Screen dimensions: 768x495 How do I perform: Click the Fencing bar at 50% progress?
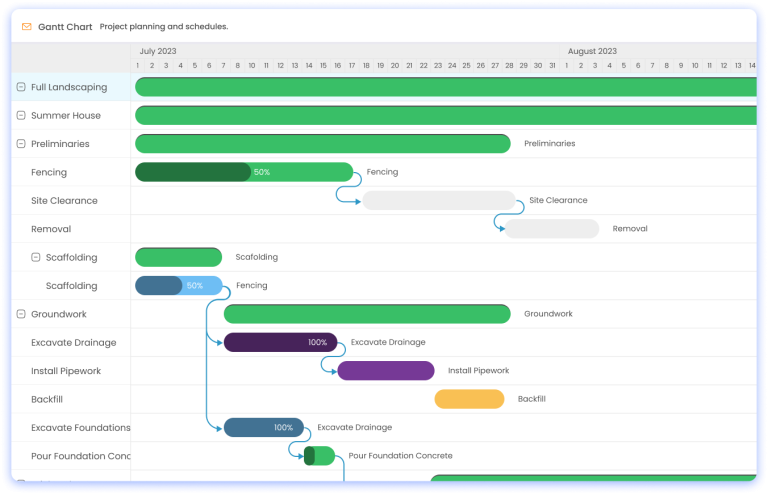click(x=244, y=172)
